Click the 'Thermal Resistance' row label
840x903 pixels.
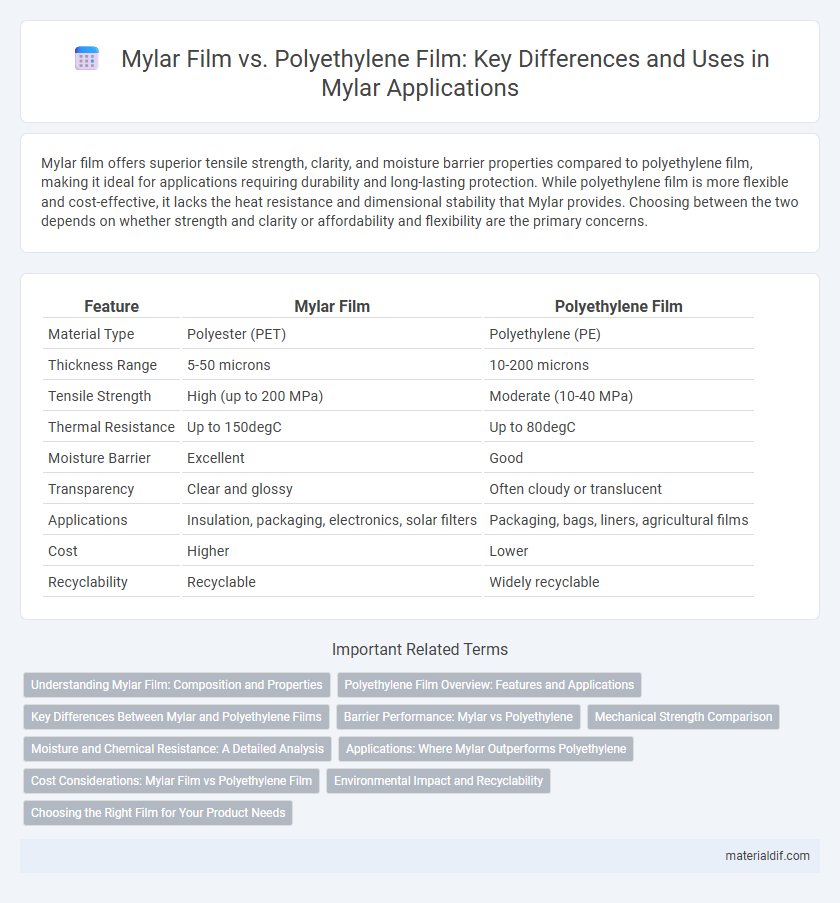[x=111, y=427]
